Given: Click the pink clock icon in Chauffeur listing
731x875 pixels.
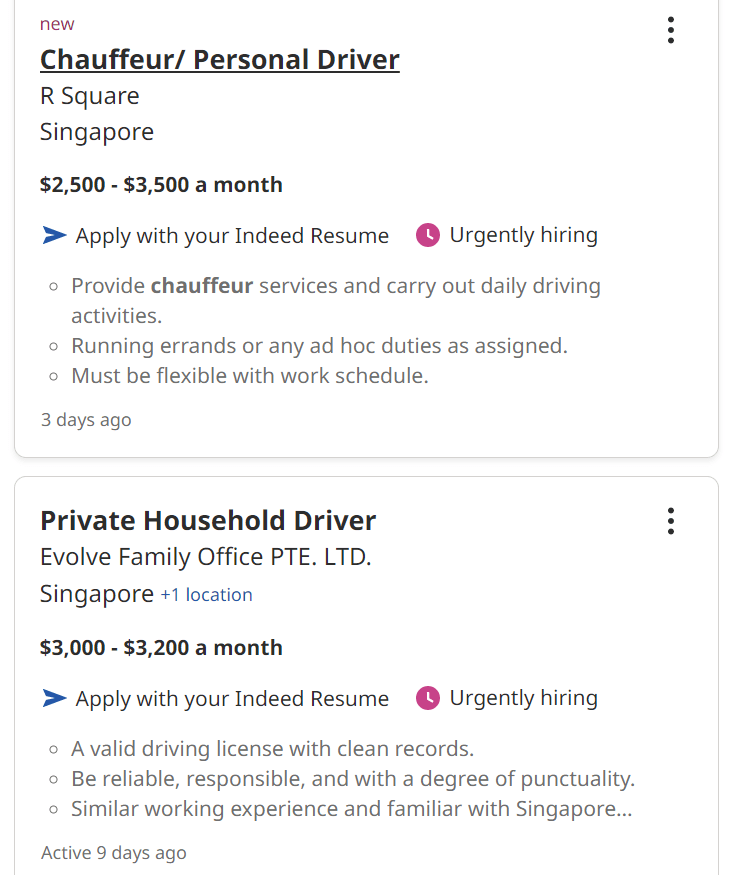Looking at the screenshot, I should (428, 235).
